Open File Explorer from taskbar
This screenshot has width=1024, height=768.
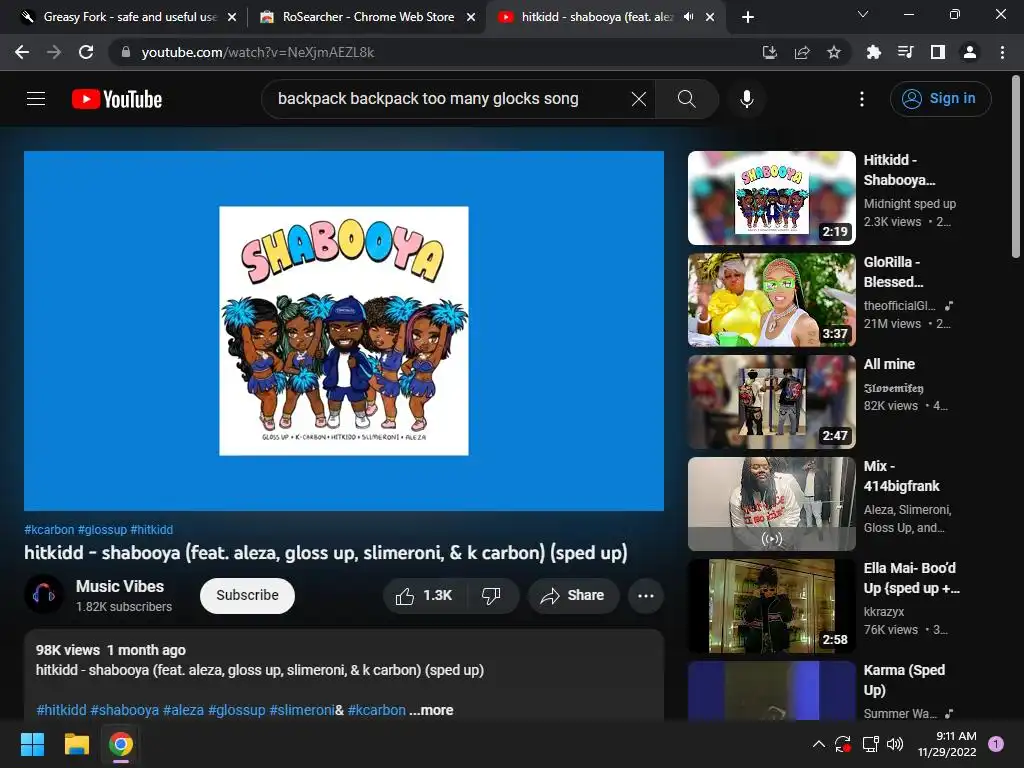[x=76, y=744]
